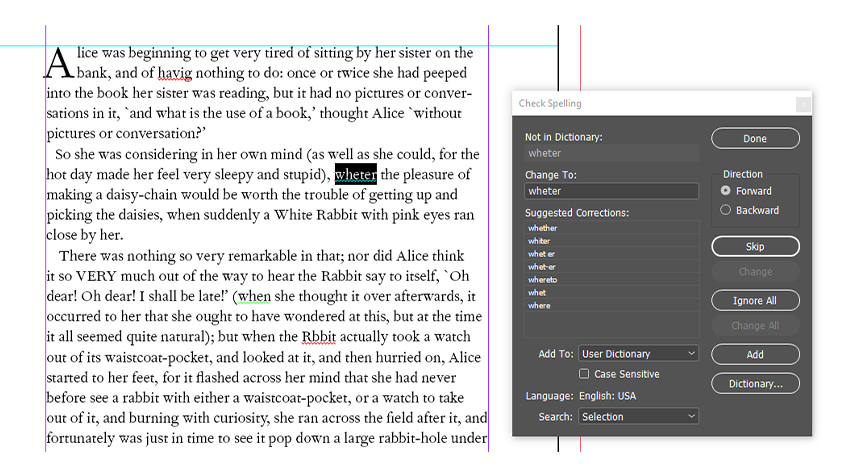This screenshot has width=850, height=475.
Task: Click the Done button
Action: (x=755, y=138)
